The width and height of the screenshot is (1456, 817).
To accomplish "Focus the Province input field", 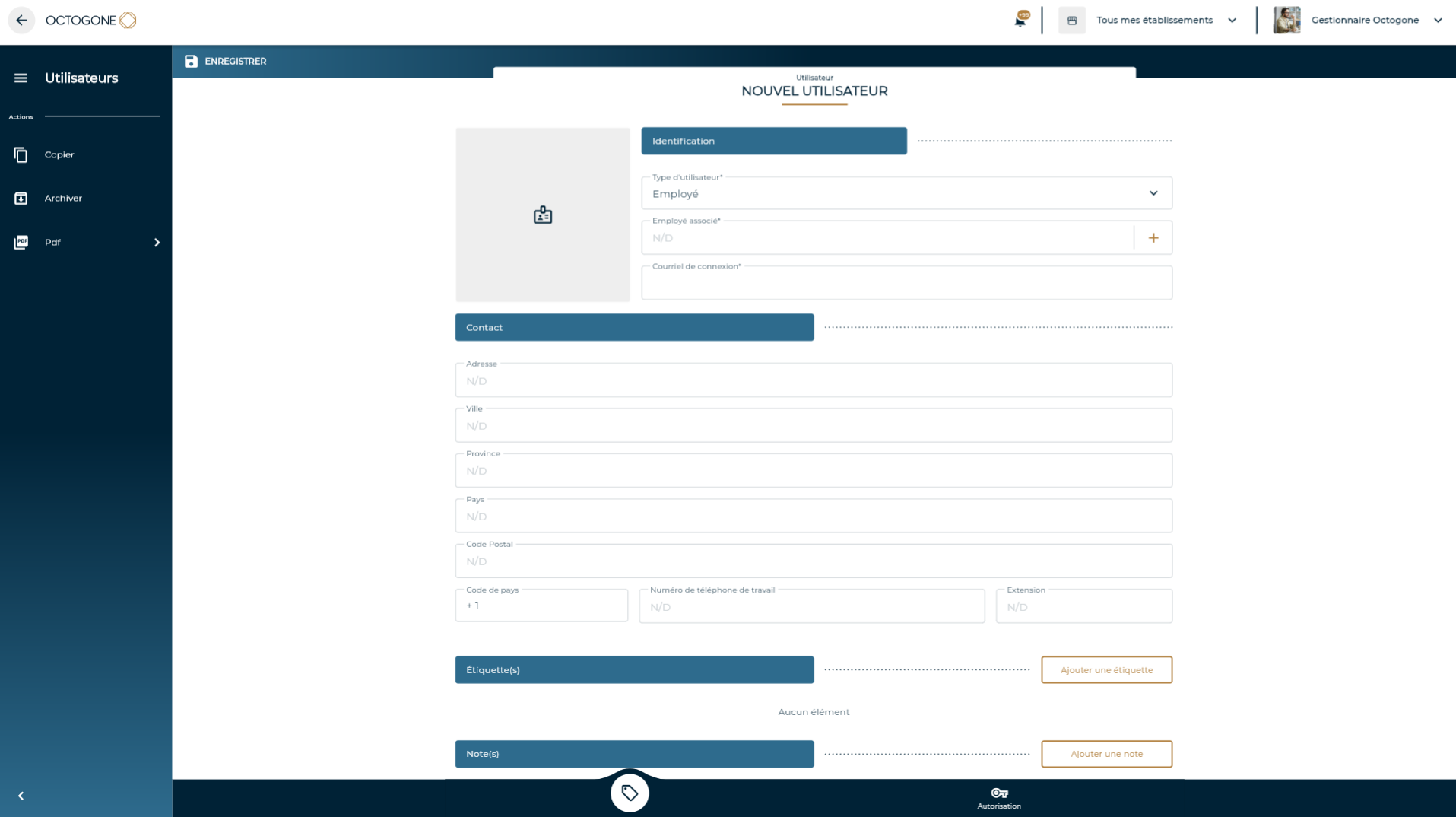I will [814, 471].
